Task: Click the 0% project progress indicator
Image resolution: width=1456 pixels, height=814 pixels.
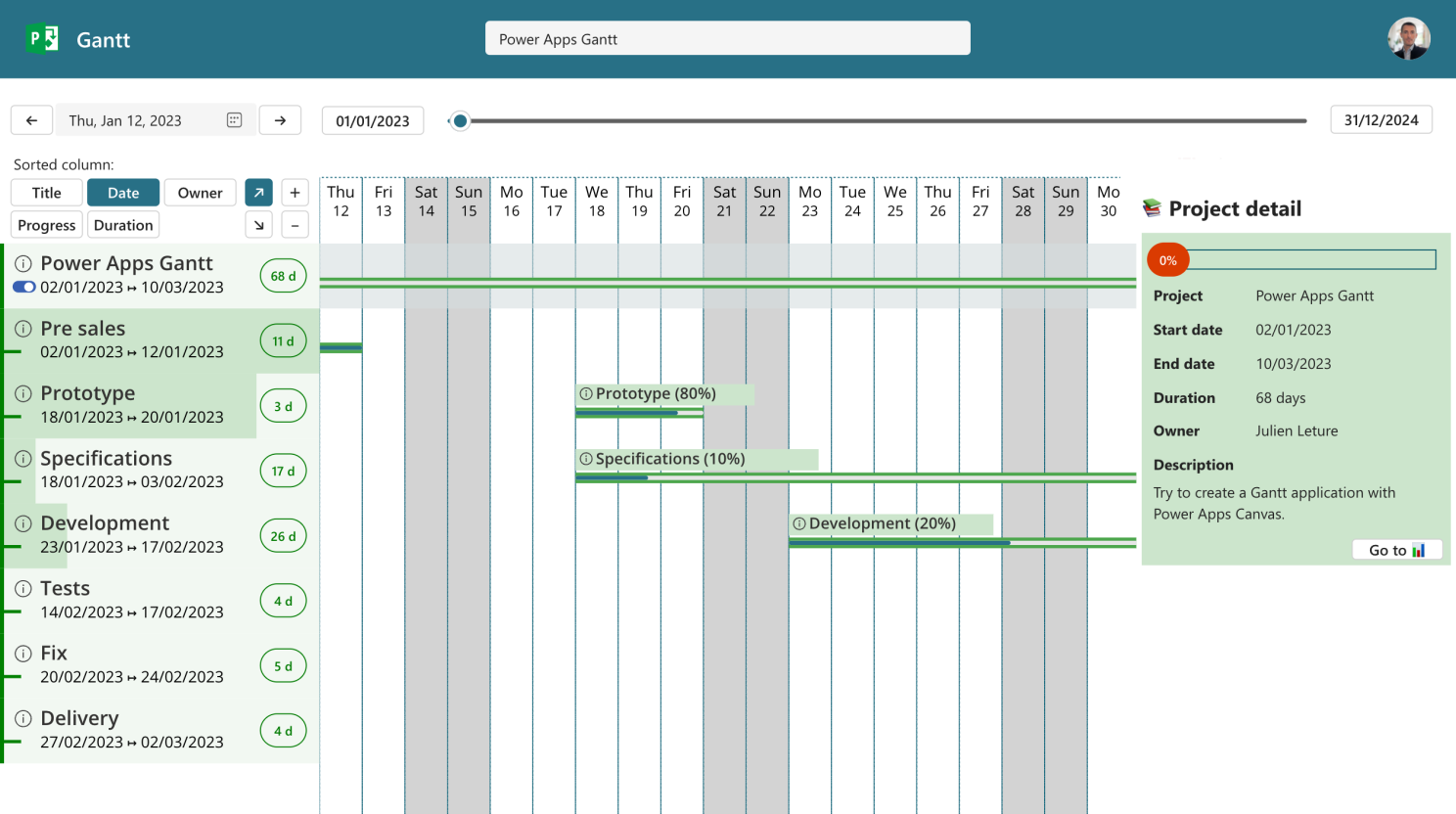Action: [1168, 260]
